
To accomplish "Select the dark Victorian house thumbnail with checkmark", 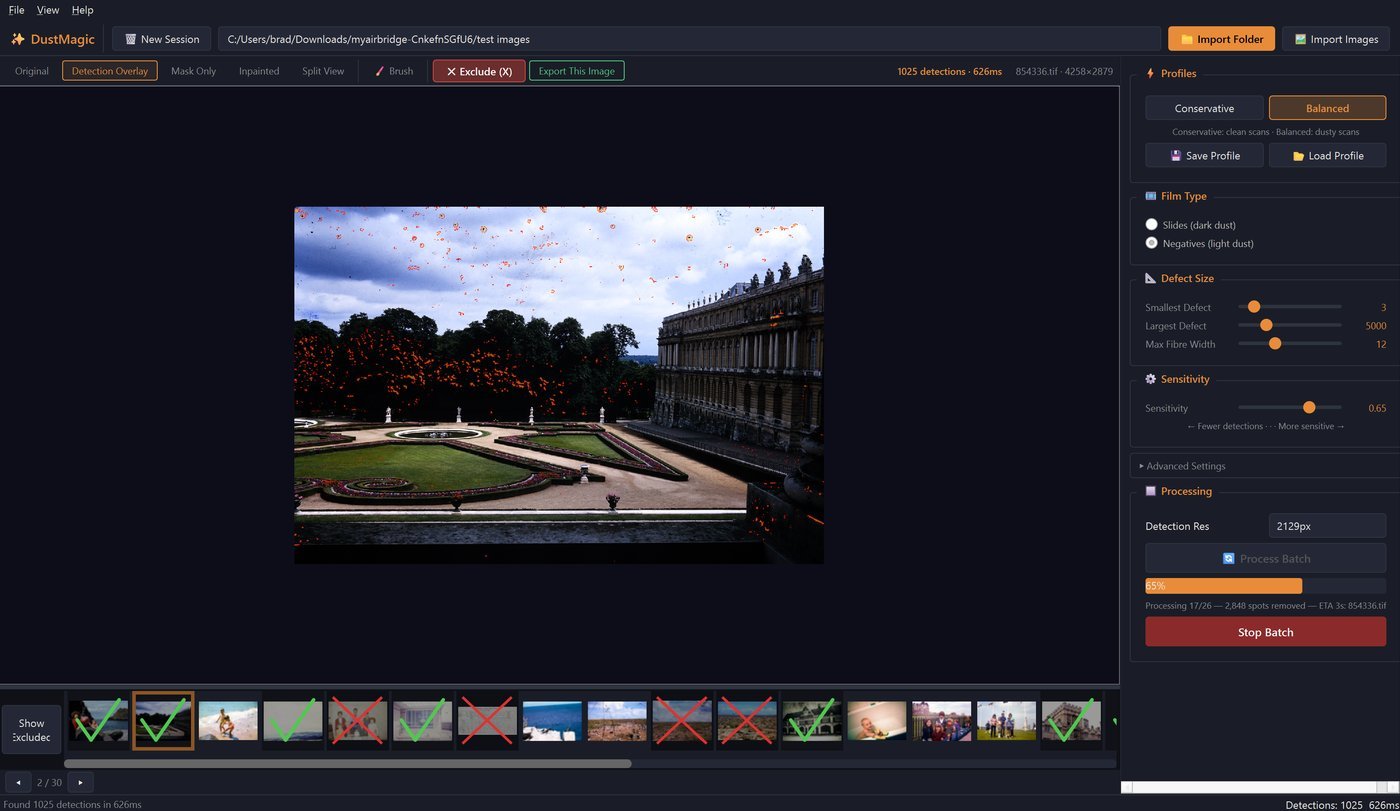I will (812, 720).
